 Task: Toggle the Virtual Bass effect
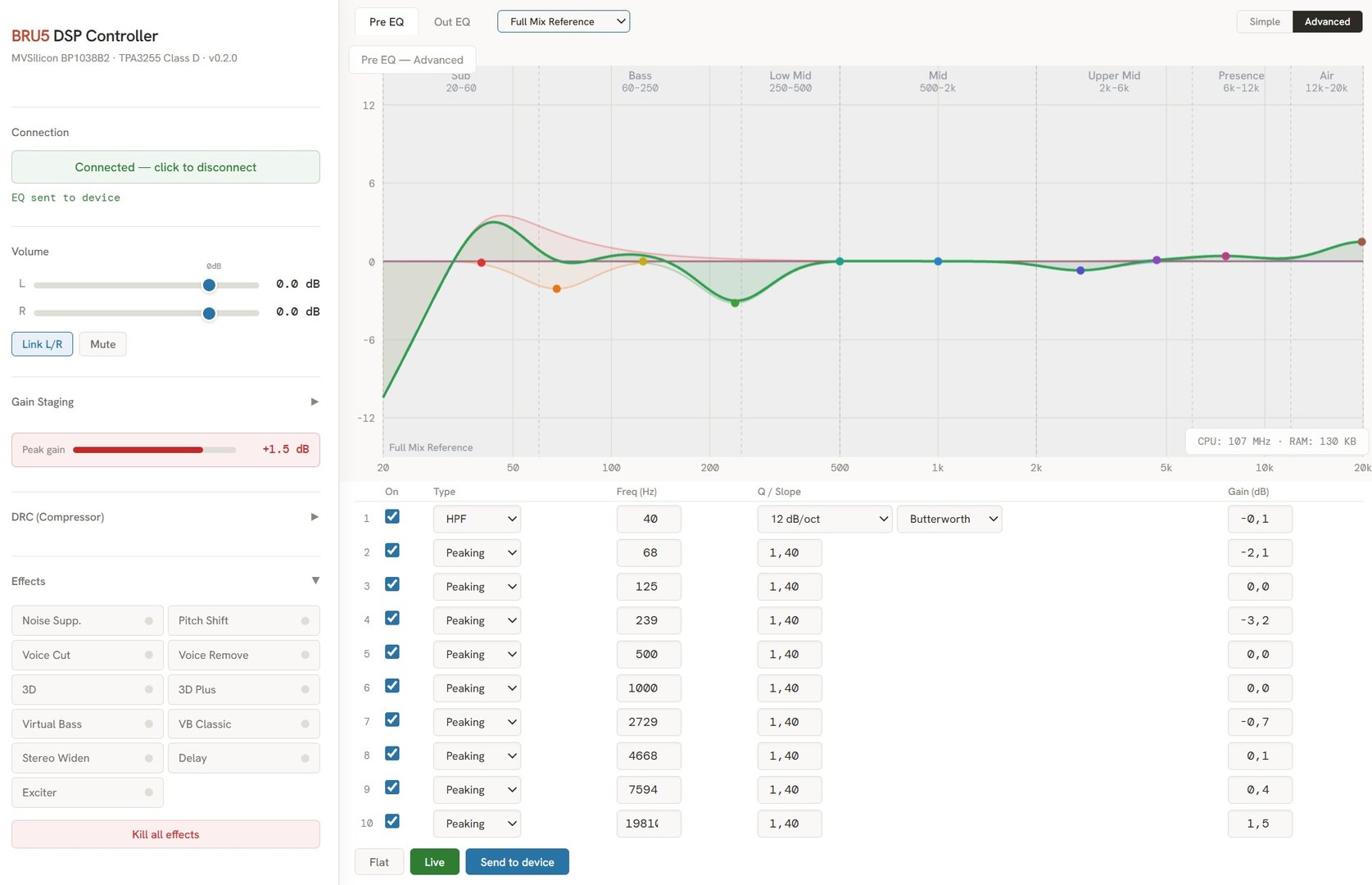point(88,724)
